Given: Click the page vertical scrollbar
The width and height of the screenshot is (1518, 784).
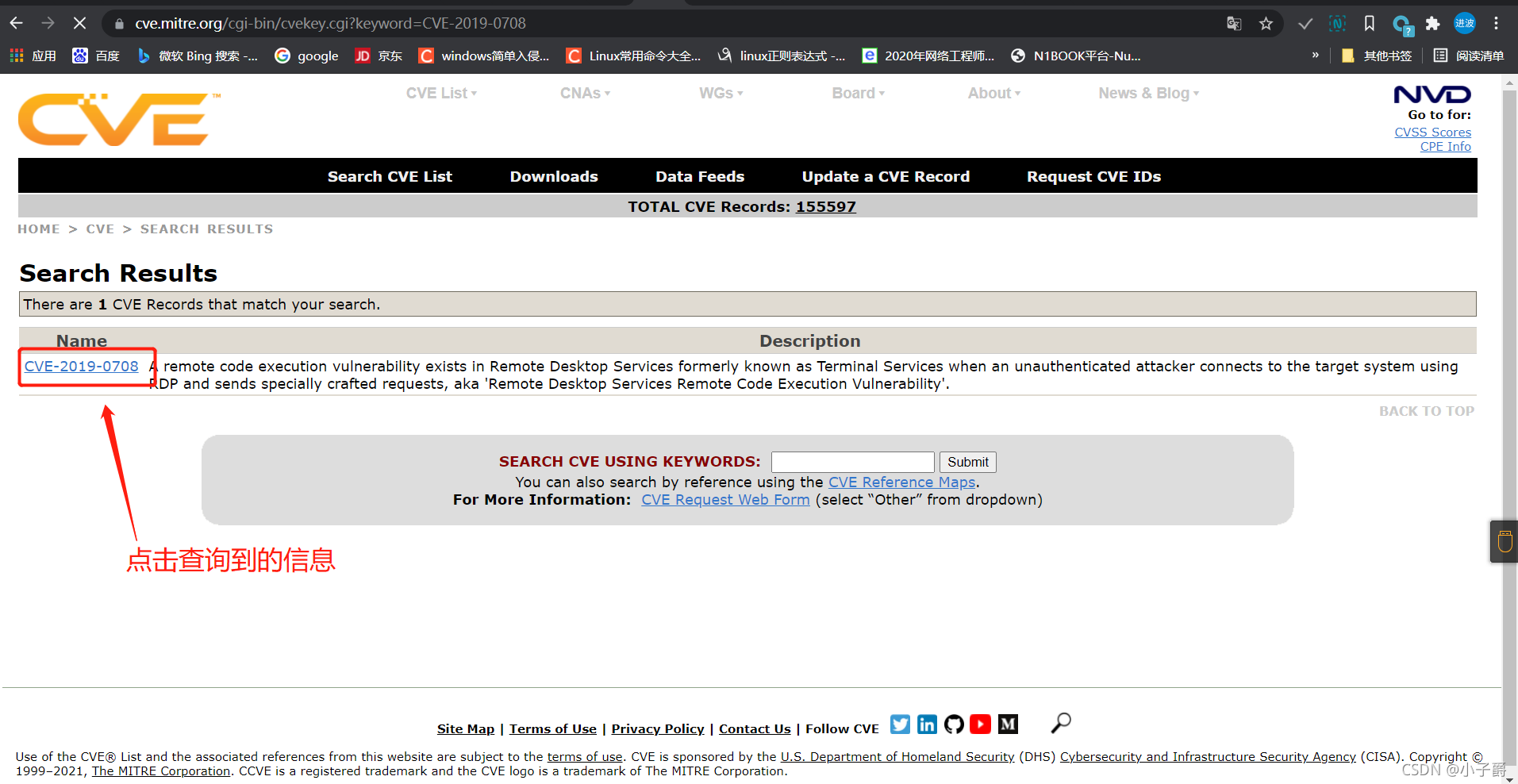Looking at the screenshot, I should [x=1509, y=429].
